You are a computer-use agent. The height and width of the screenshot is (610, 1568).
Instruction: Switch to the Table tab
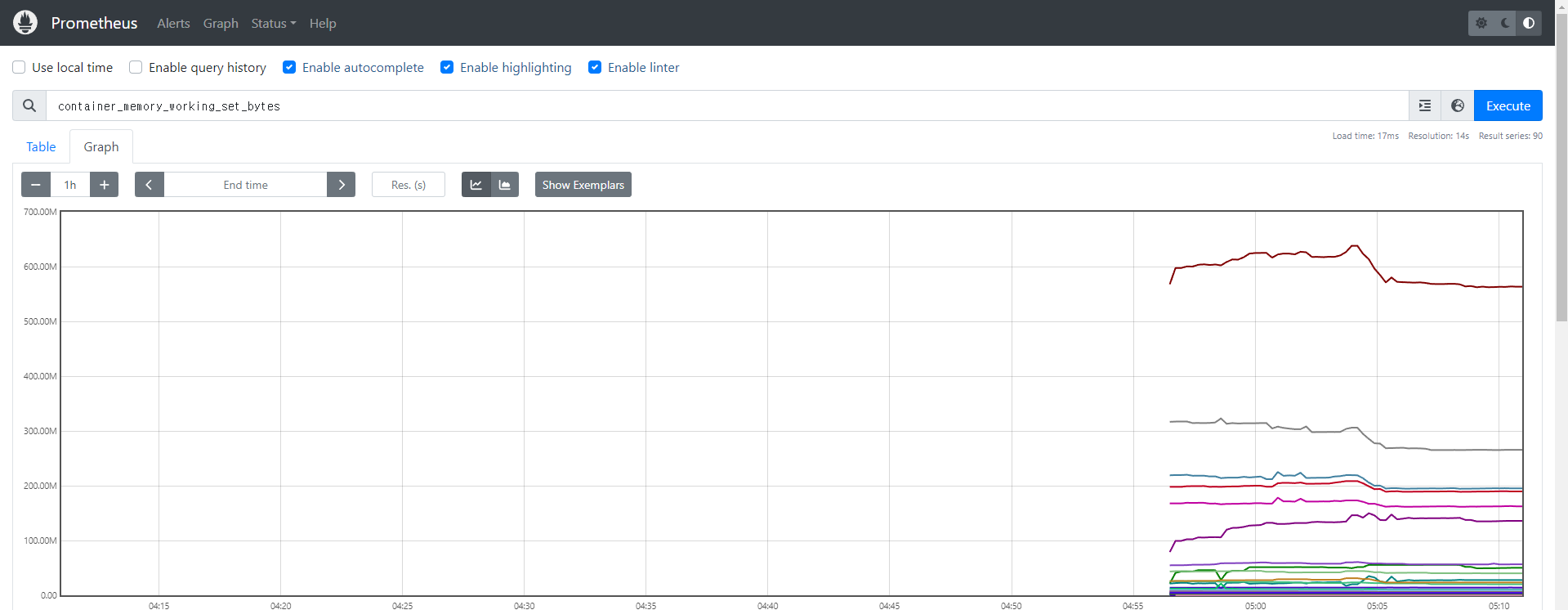(41, 146)
